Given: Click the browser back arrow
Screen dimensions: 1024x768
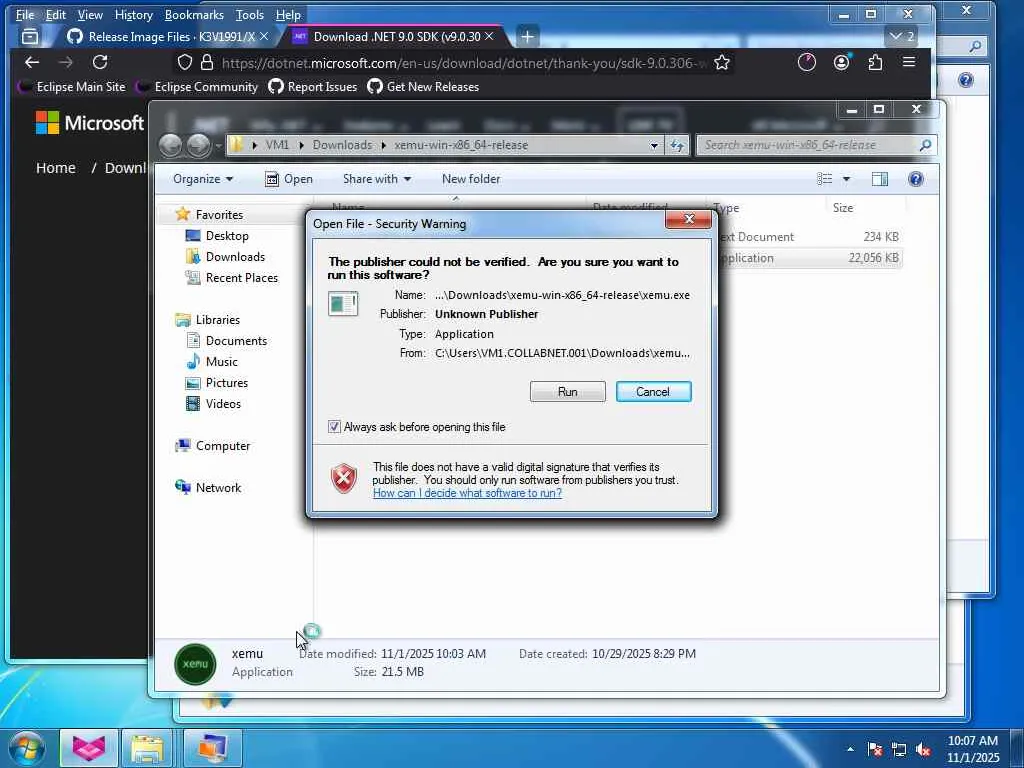Looking at the screenshot, I should point(31,62).
